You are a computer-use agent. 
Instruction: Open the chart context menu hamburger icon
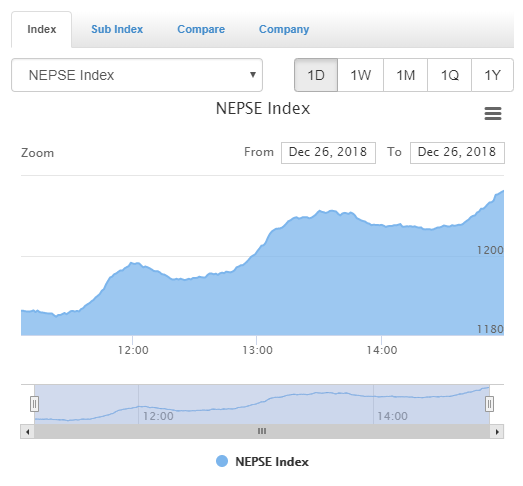(493, 113)
